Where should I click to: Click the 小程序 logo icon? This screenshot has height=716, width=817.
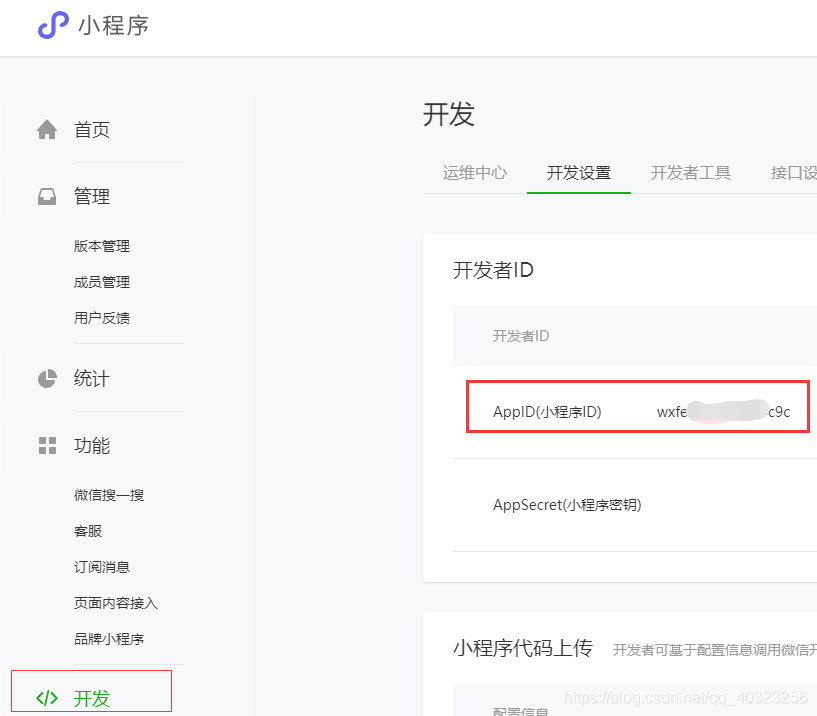tap(52, 26)
